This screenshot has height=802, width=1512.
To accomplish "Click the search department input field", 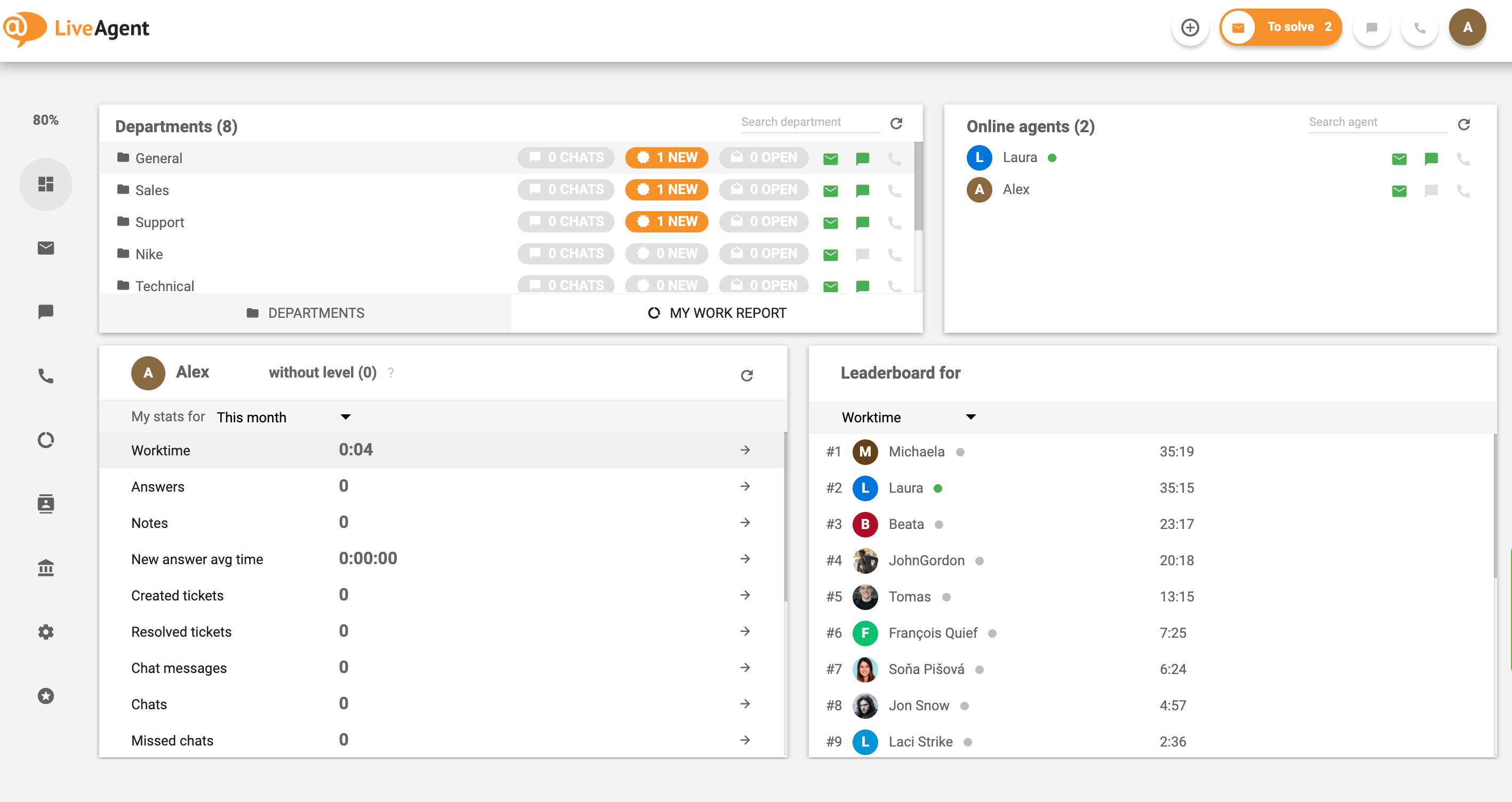I will click(805, 121).
